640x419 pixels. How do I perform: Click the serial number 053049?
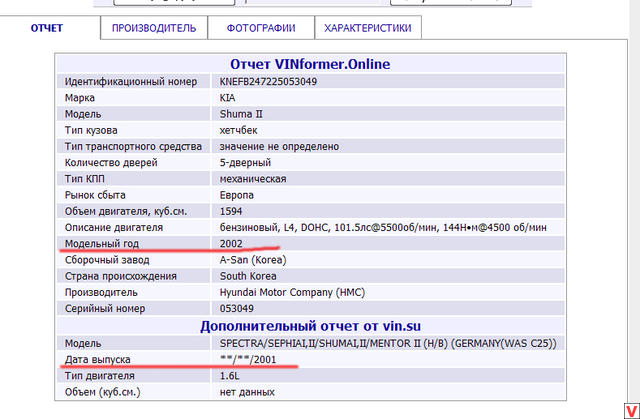point(237,308)
